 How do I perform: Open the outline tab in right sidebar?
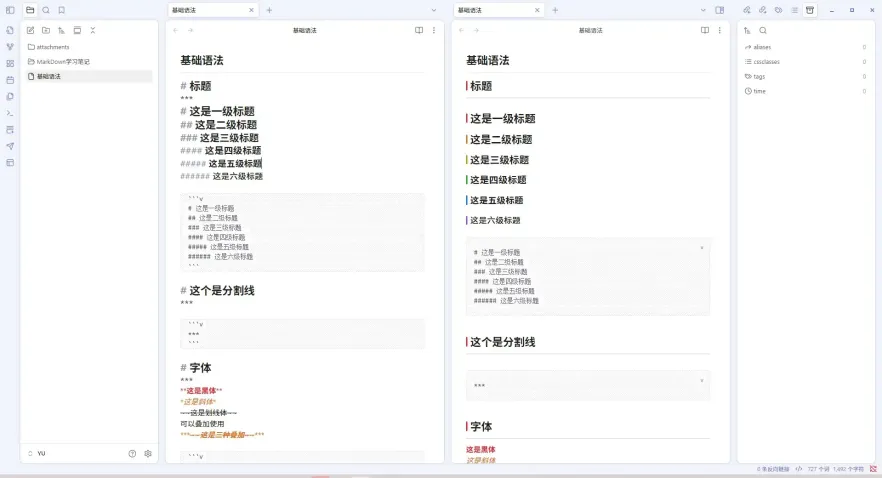pyautogui.click(x=794, y=10)
